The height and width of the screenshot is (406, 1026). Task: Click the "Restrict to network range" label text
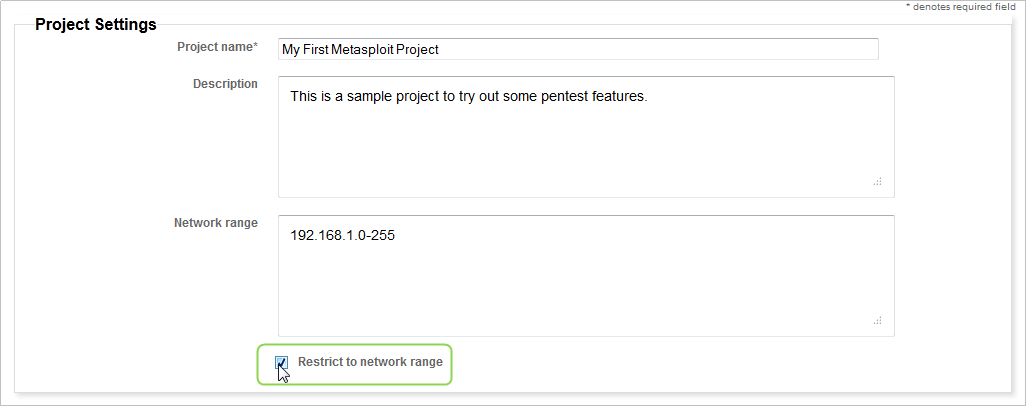(x=370, y=362)
